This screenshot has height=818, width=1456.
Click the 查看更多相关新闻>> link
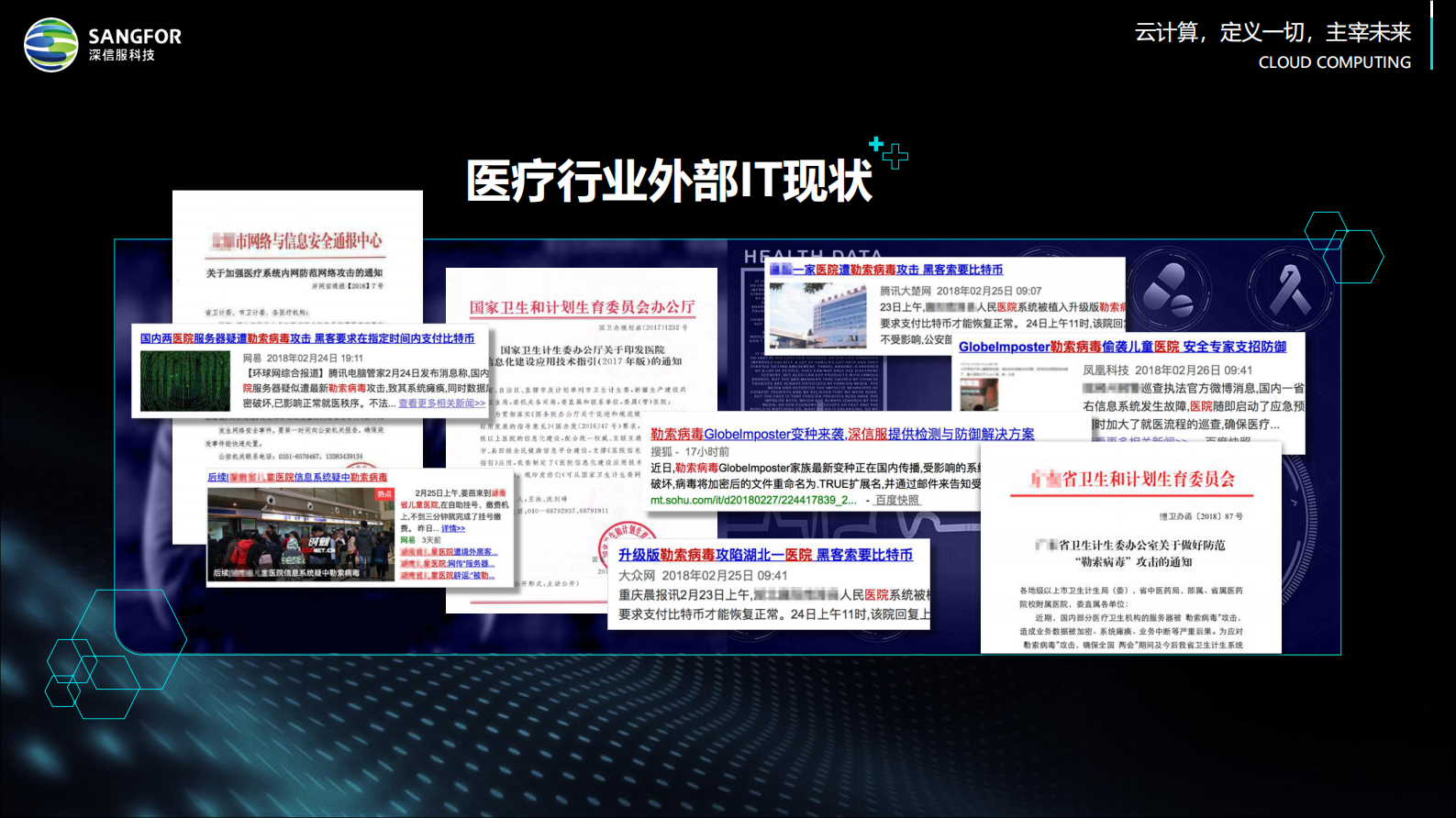(x=441, y=403)
